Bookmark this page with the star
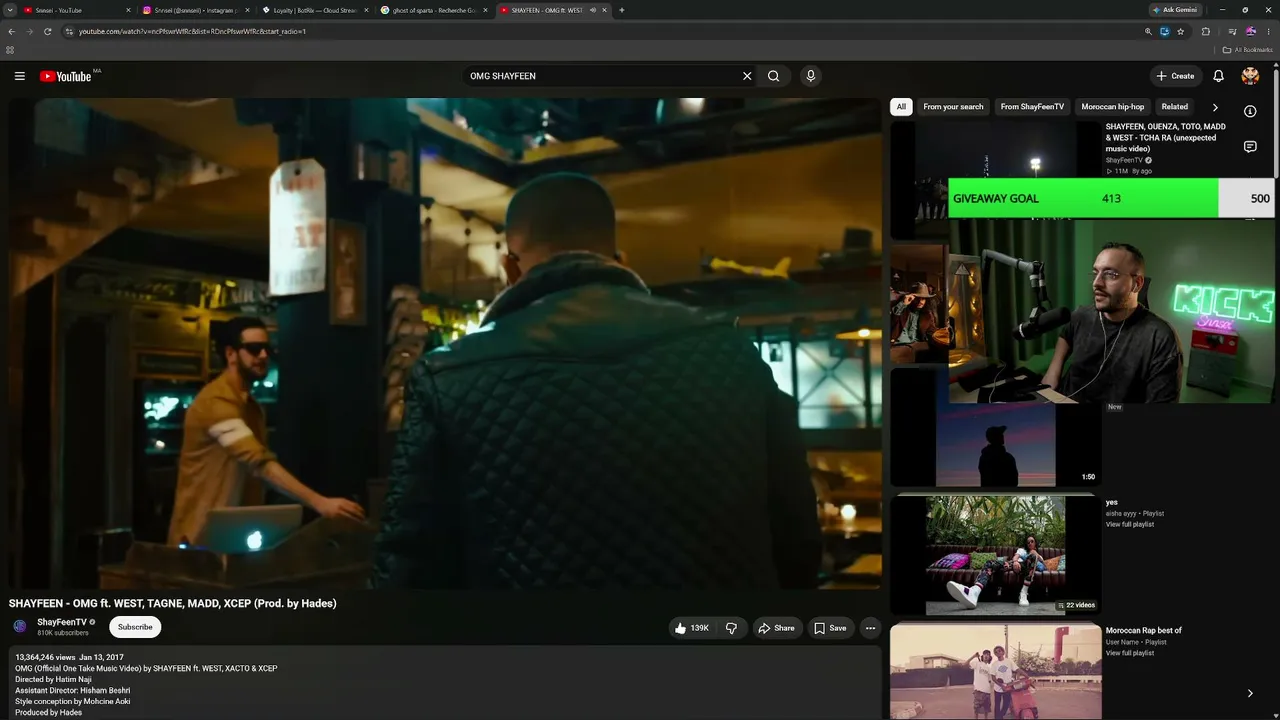The width and height of the screenshot is (1280, 720). [1180, 31]
